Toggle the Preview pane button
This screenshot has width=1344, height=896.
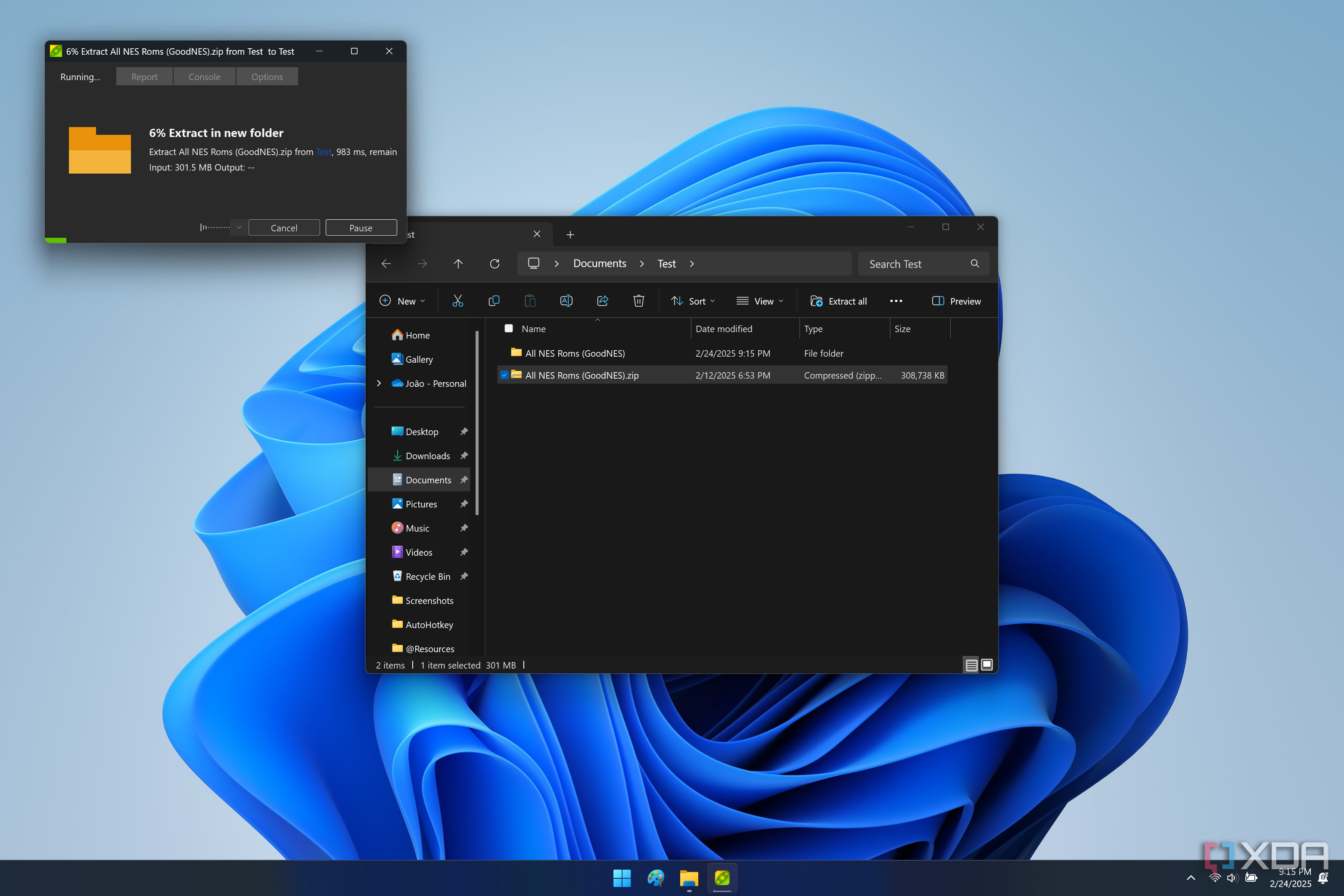click(x=956, y=301)
